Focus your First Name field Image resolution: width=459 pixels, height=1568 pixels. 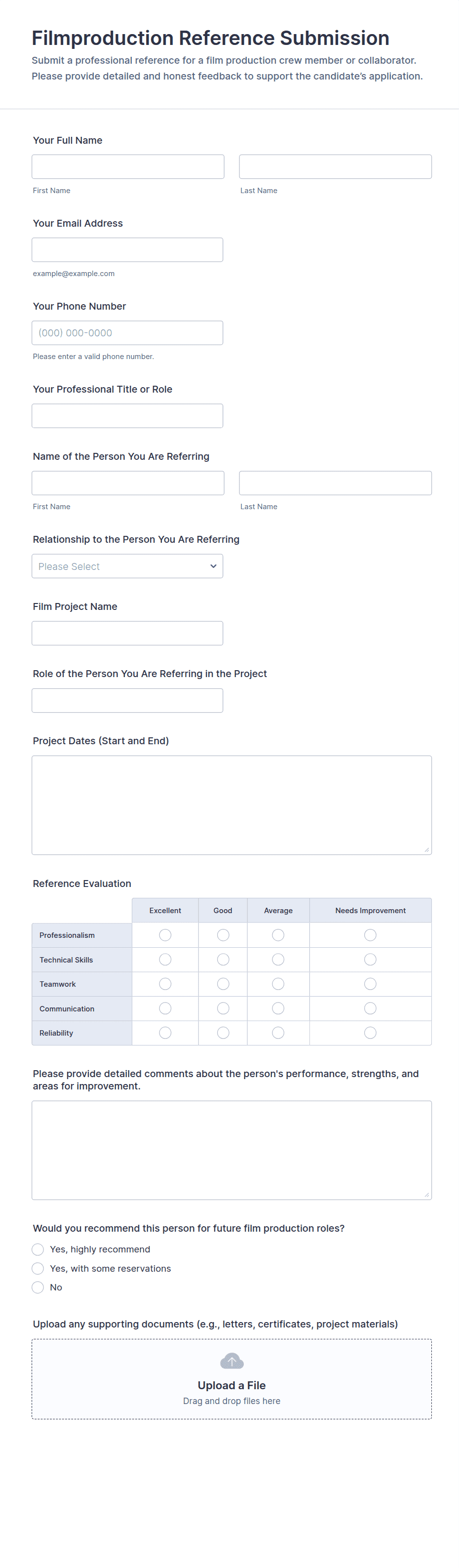128,167
